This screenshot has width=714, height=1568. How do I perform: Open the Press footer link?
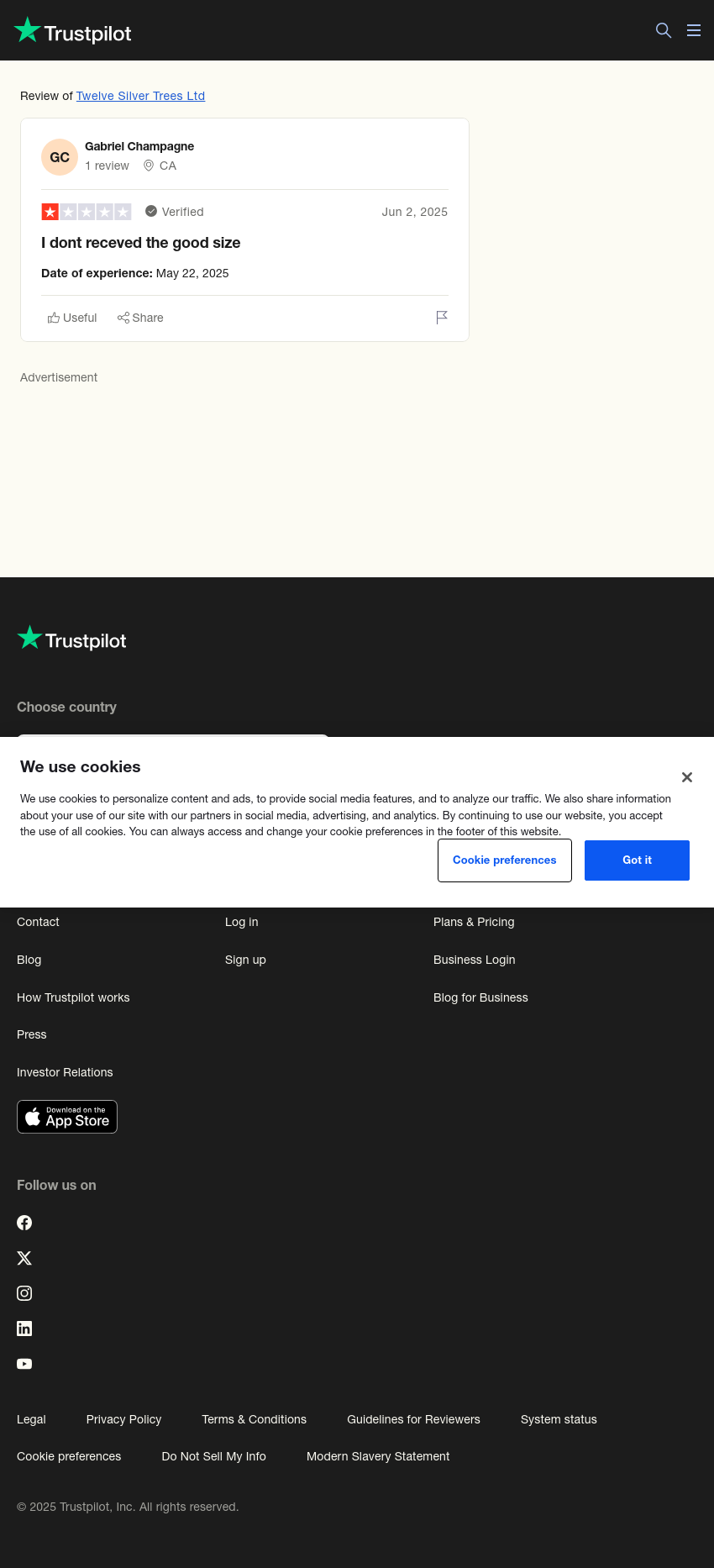pyautogui.click(x=32, y=1034)
